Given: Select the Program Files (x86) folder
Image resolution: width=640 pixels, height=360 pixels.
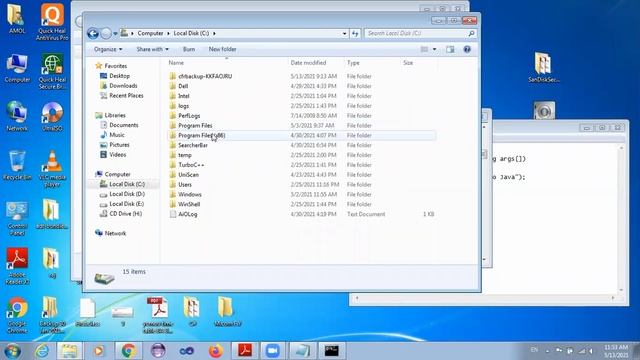Looking at the screenshot, I should 301,135.
